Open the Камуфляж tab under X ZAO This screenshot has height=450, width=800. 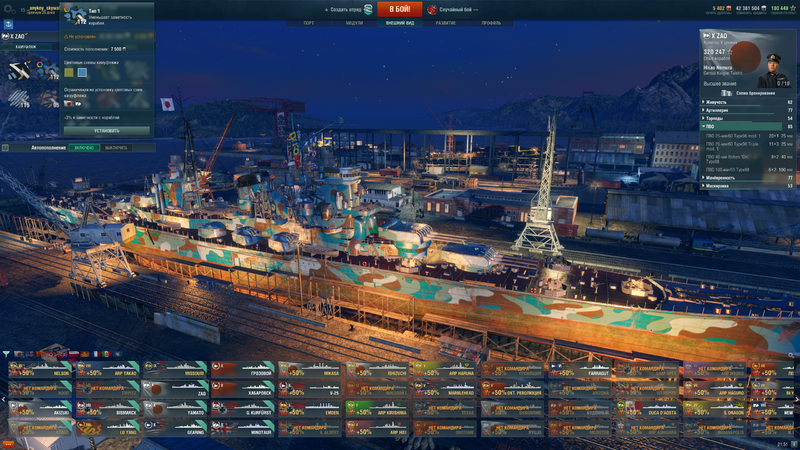(26, 46)
